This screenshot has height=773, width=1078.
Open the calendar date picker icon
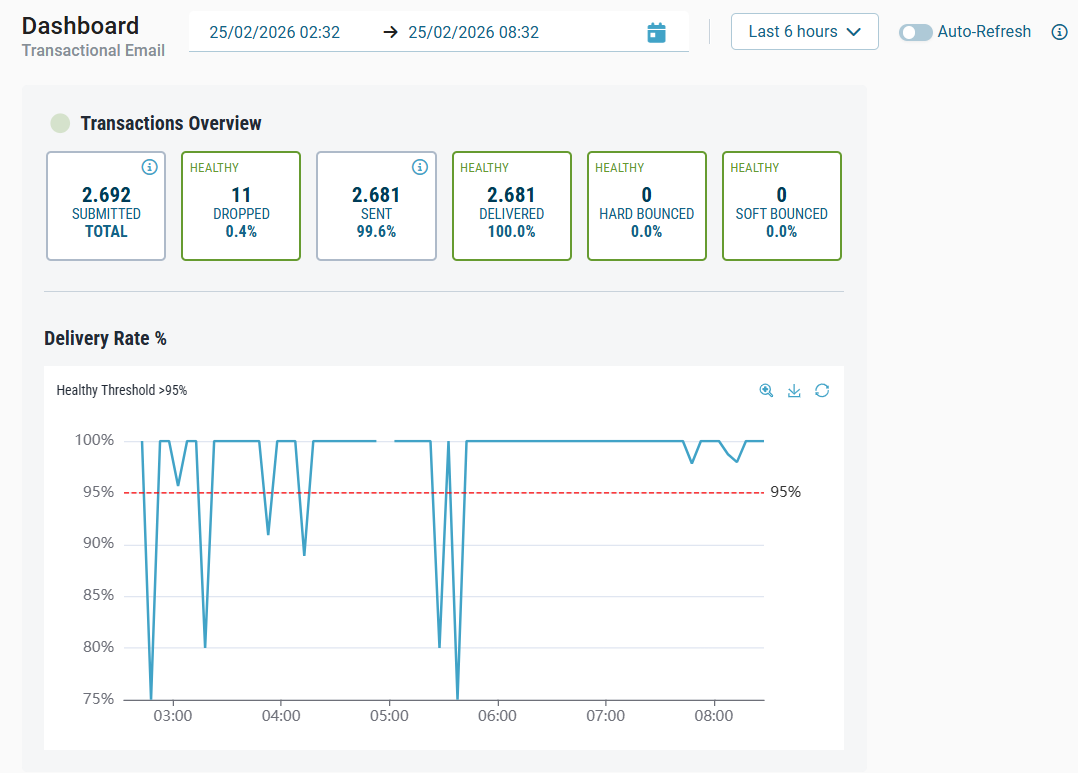[x=656, y=33]
